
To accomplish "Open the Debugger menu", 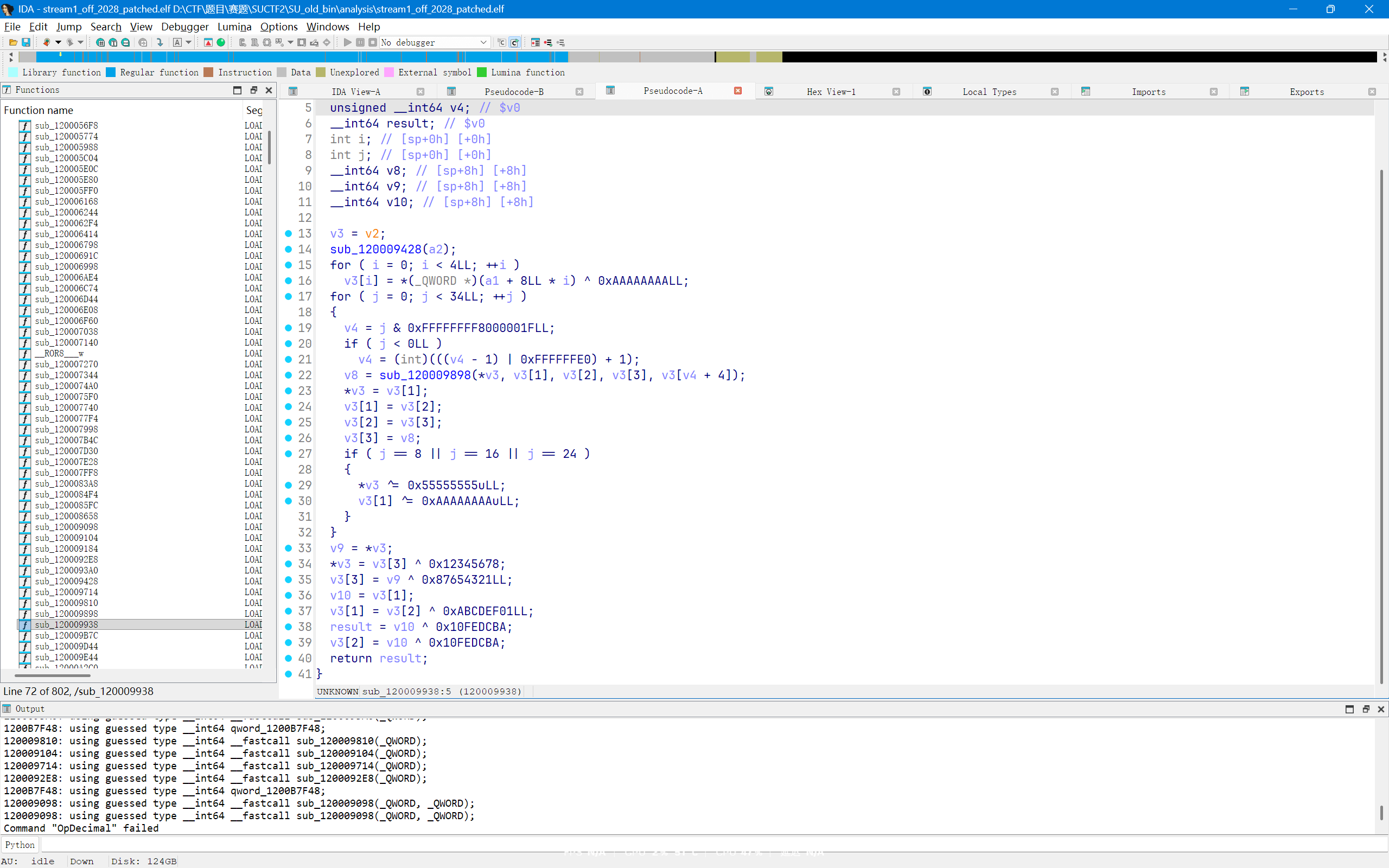I will coord(185,27).
